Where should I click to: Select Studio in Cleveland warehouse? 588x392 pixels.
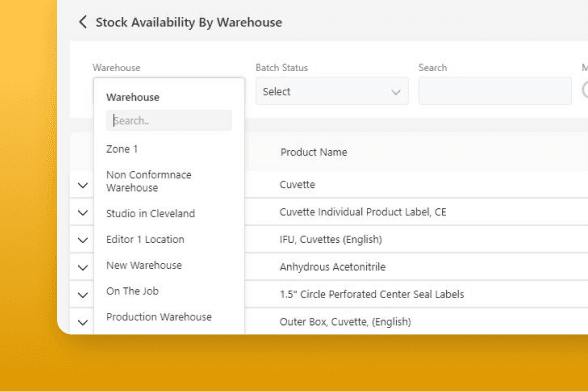[150, 213]
